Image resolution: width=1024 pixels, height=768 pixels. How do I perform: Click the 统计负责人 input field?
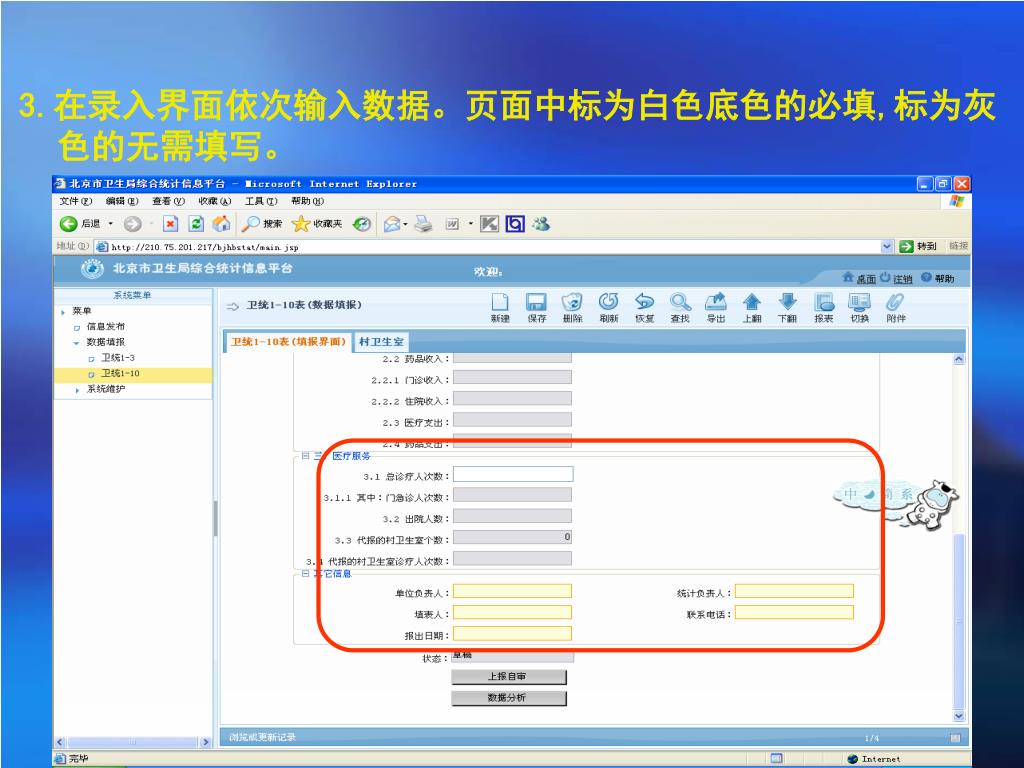coord(794,591)
